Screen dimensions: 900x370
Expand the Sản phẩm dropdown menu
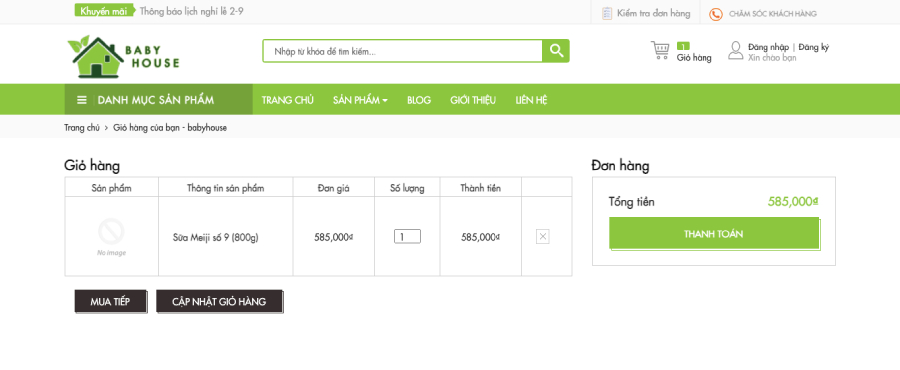click(x=360, y=100)
